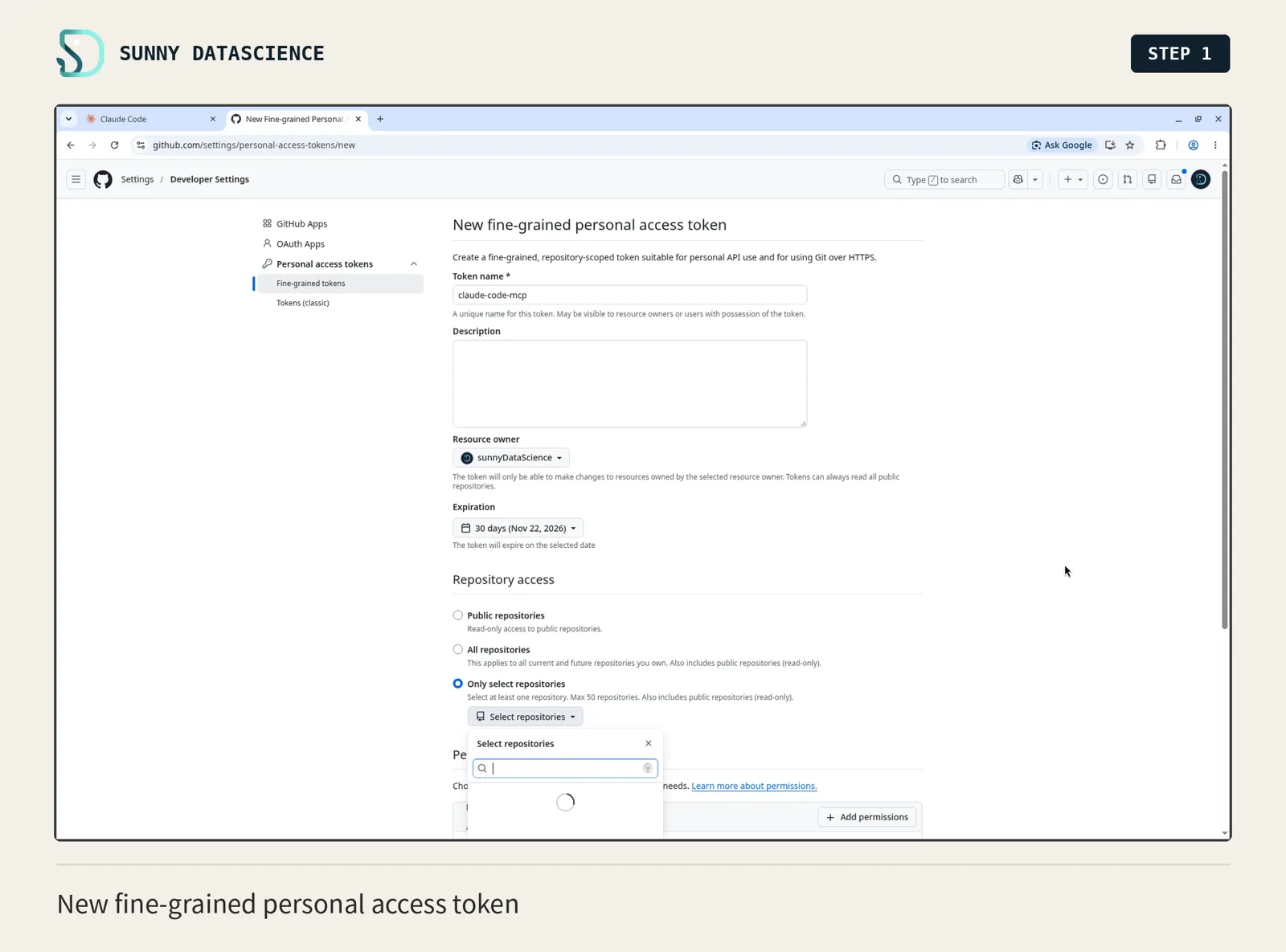1286x952 pixels.
Task: Open the GitHub hamburger navigation menu
Action: pos(76,179)
